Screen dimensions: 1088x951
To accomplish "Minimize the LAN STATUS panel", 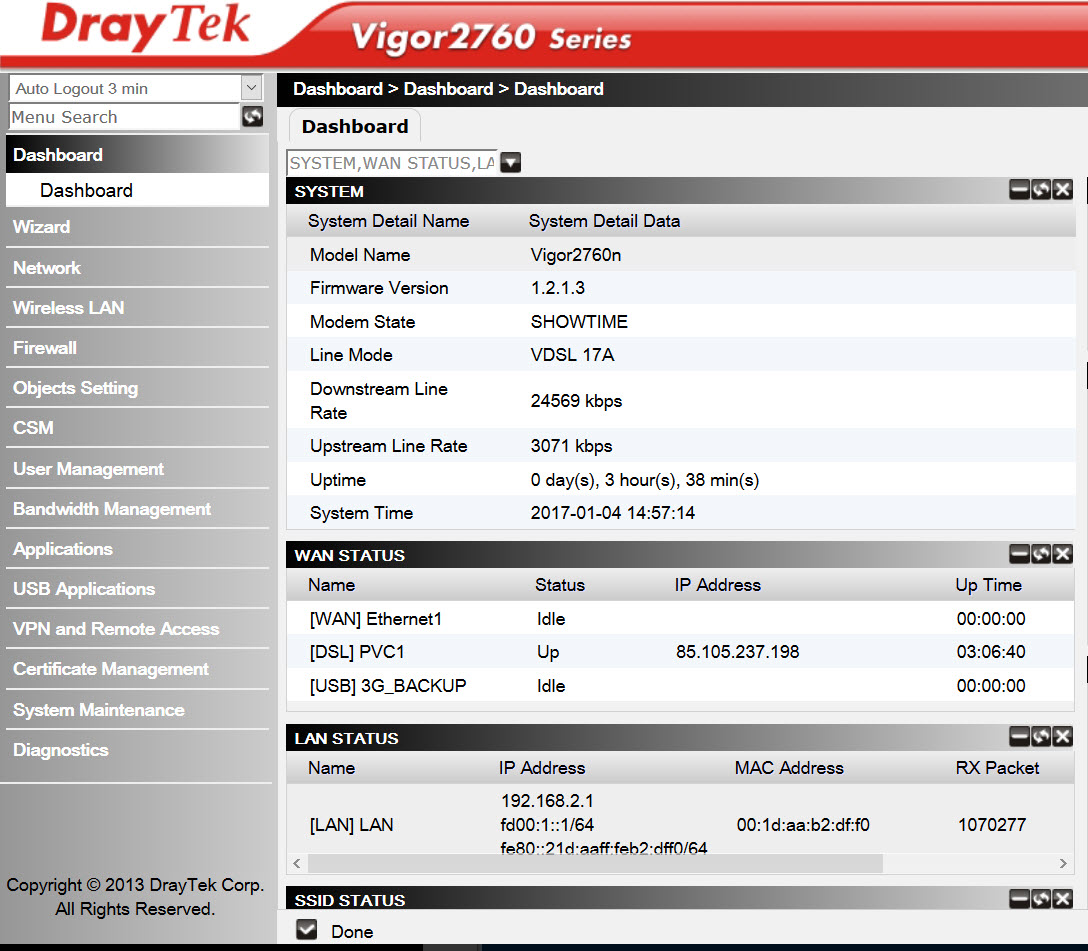I will (x=1019, y=737).
